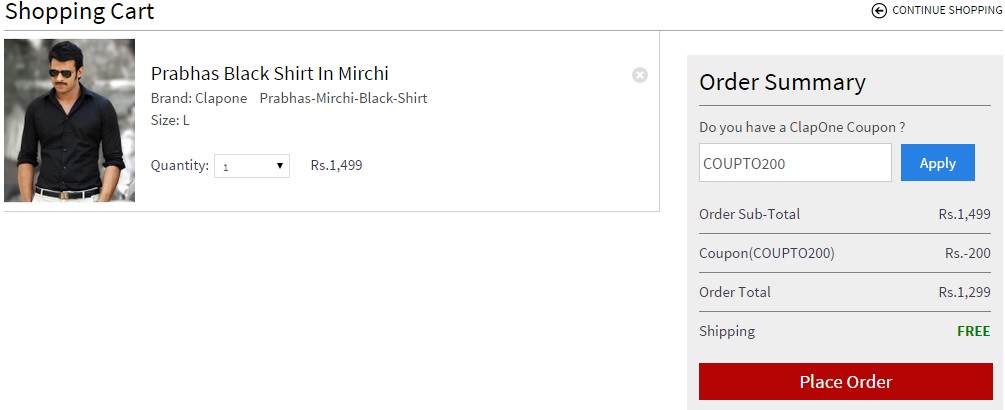Click the Shopping Cart page heading
The width and height of the screenshot is (1005, 410).
(80, 12)
